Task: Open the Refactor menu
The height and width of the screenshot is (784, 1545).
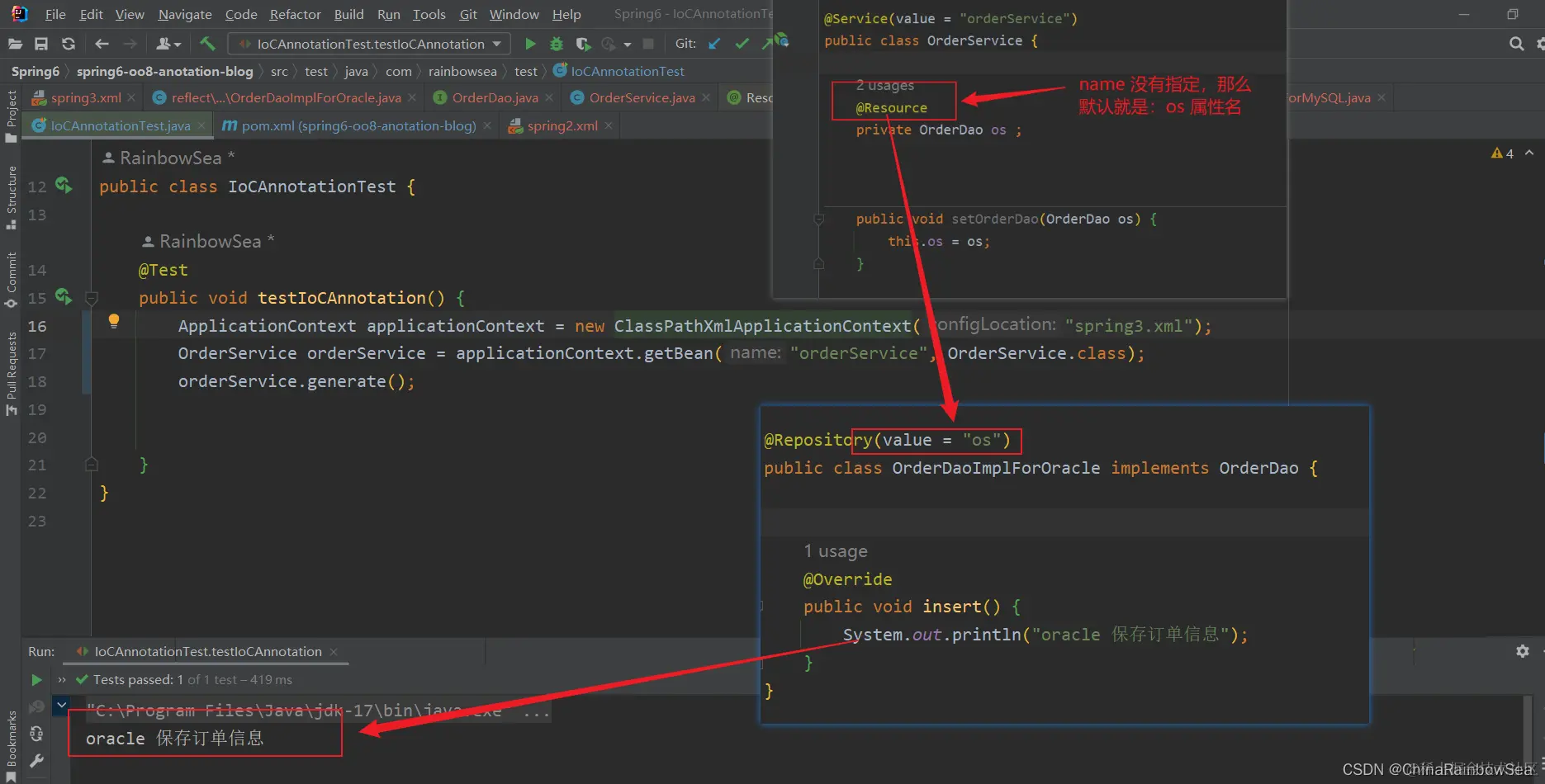Action: click(x=295, y=14)
